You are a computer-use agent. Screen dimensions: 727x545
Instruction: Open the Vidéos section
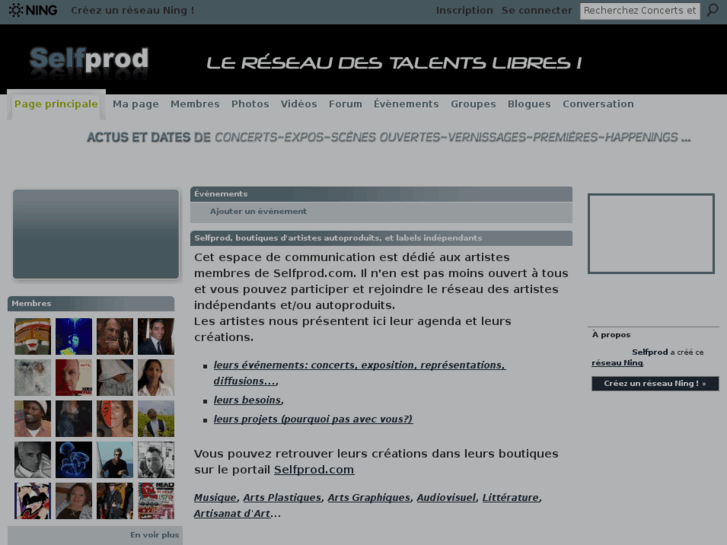[x=299, y=104]
